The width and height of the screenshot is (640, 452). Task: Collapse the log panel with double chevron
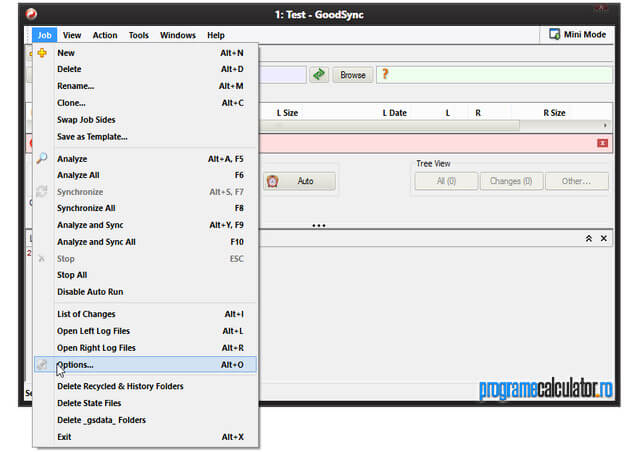click(x=589, y=238)
